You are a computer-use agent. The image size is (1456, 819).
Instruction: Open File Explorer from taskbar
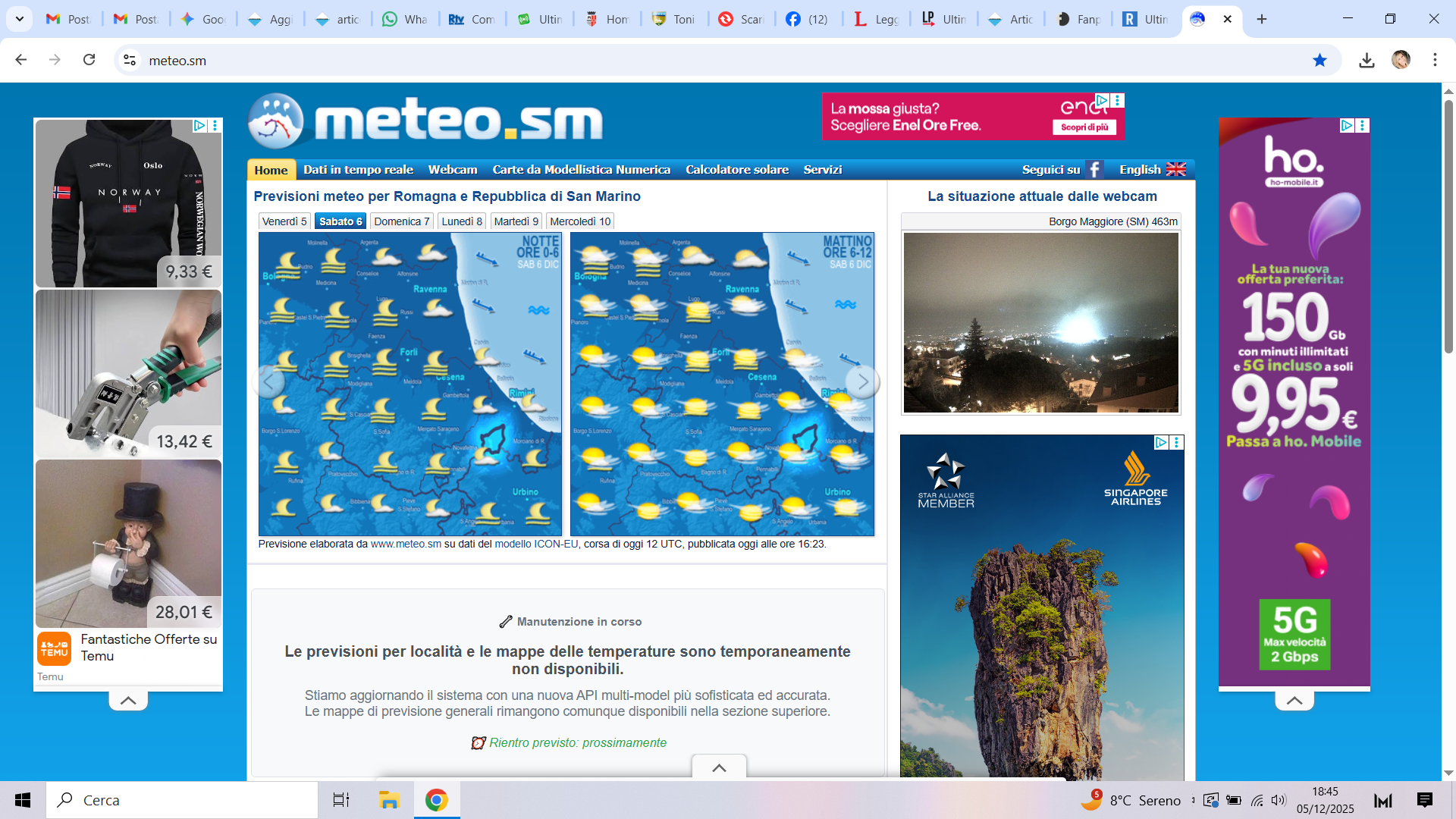tap(389, 800)
